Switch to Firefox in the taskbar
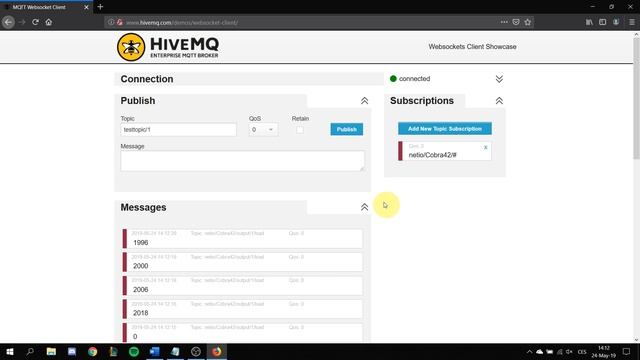Image resolution: width=640 pixels, height=360 pixels. coord(217,351)
